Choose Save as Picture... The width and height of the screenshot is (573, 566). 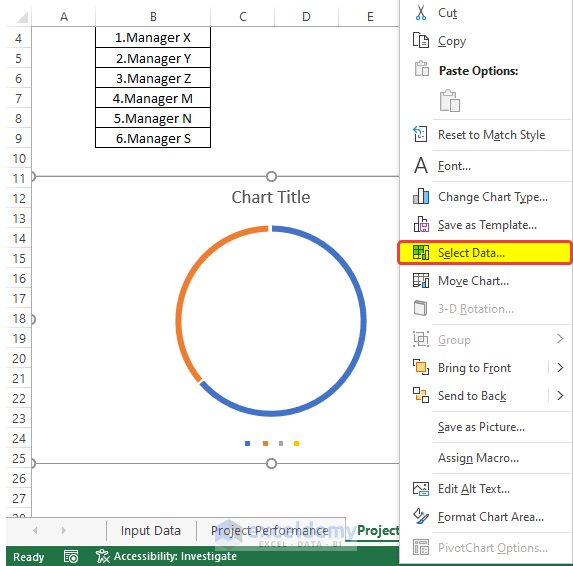pos(481,427)
